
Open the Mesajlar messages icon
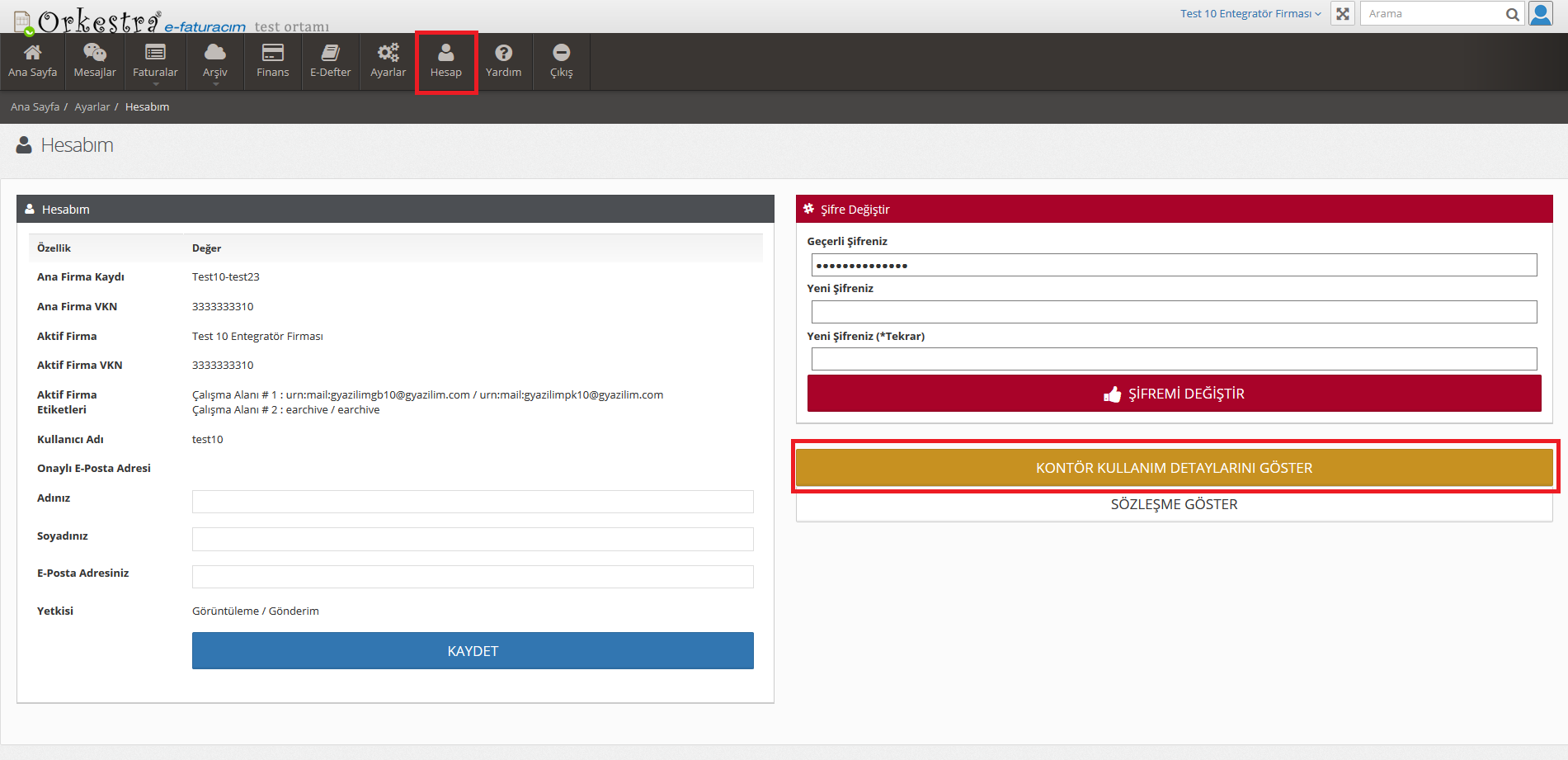point(95,53)
